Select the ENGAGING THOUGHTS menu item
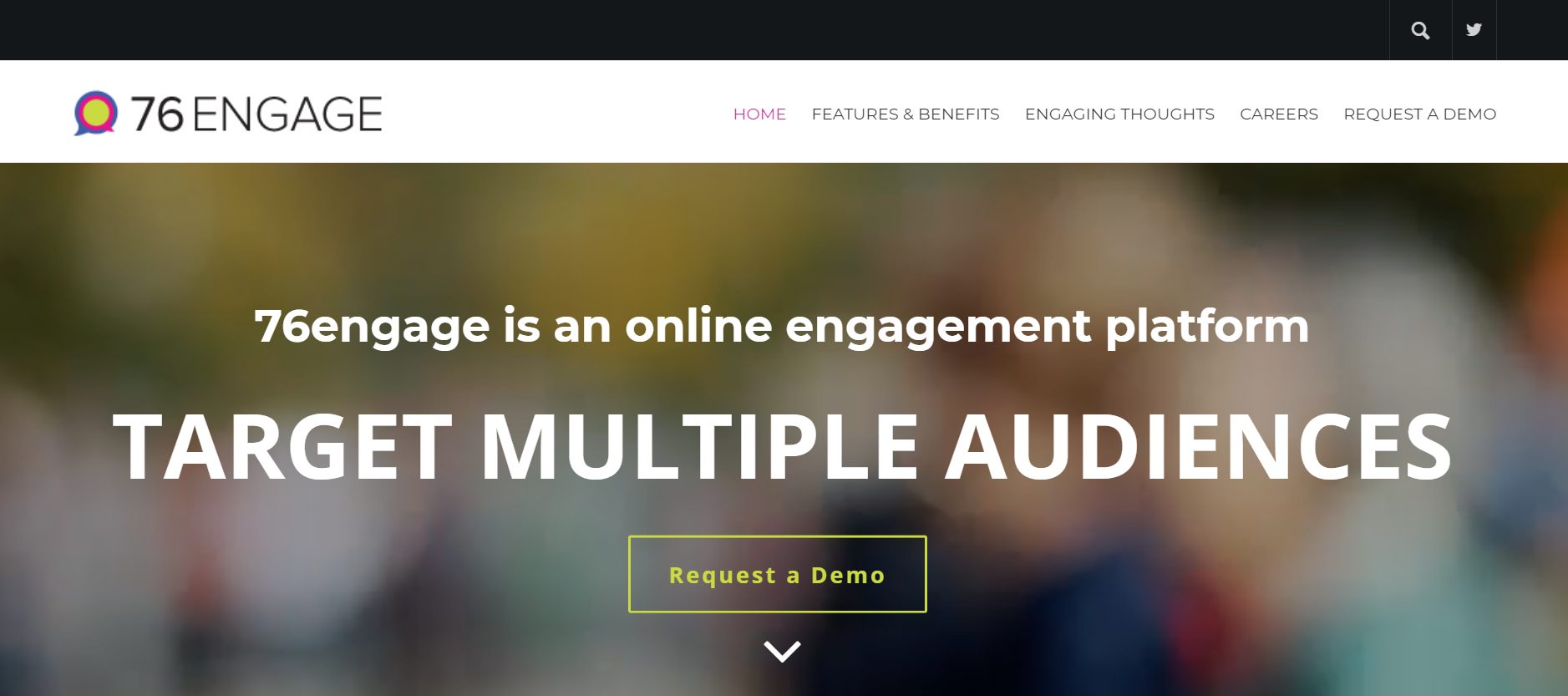 click(1119, 114)
